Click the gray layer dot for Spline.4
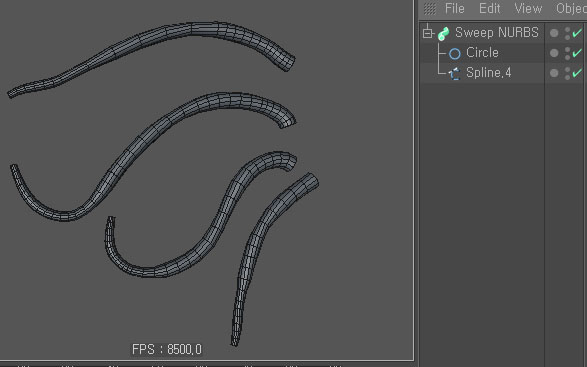587x367 pixels. (554, 73)
